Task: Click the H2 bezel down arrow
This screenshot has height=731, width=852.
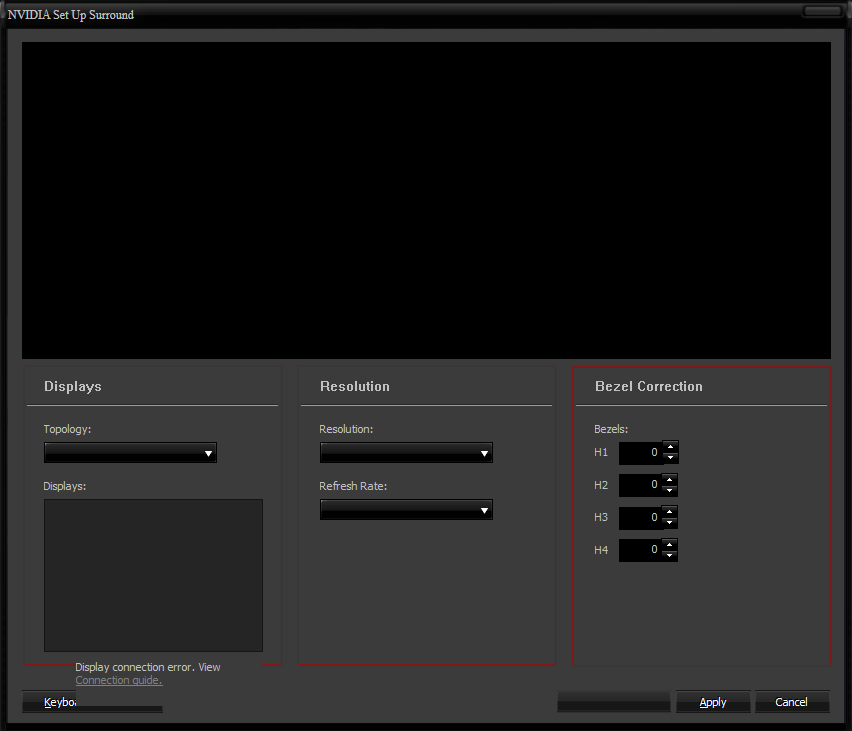Action: (x=670, y=491)
